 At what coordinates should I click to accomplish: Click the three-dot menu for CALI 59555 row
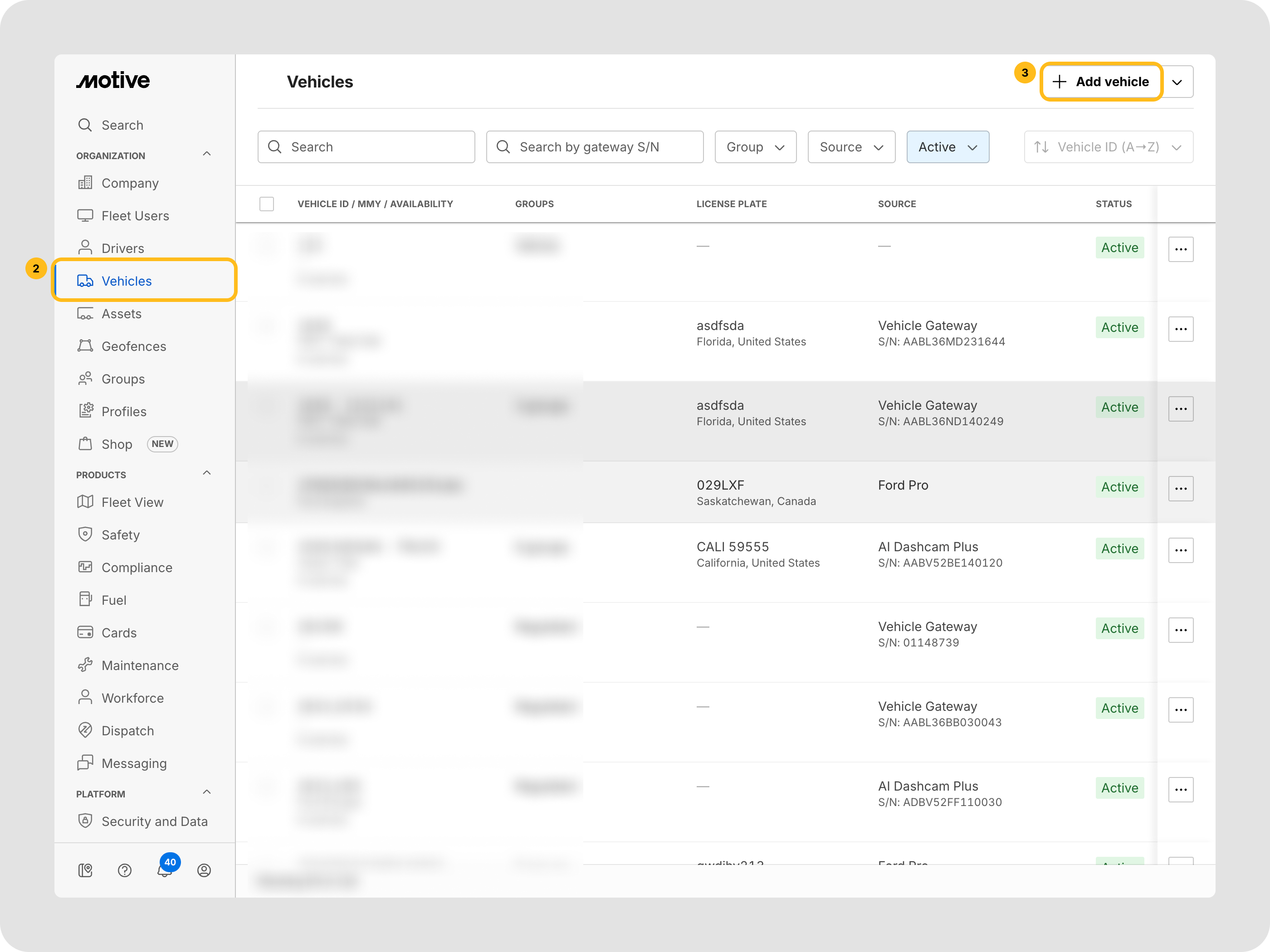(1181, 550)
